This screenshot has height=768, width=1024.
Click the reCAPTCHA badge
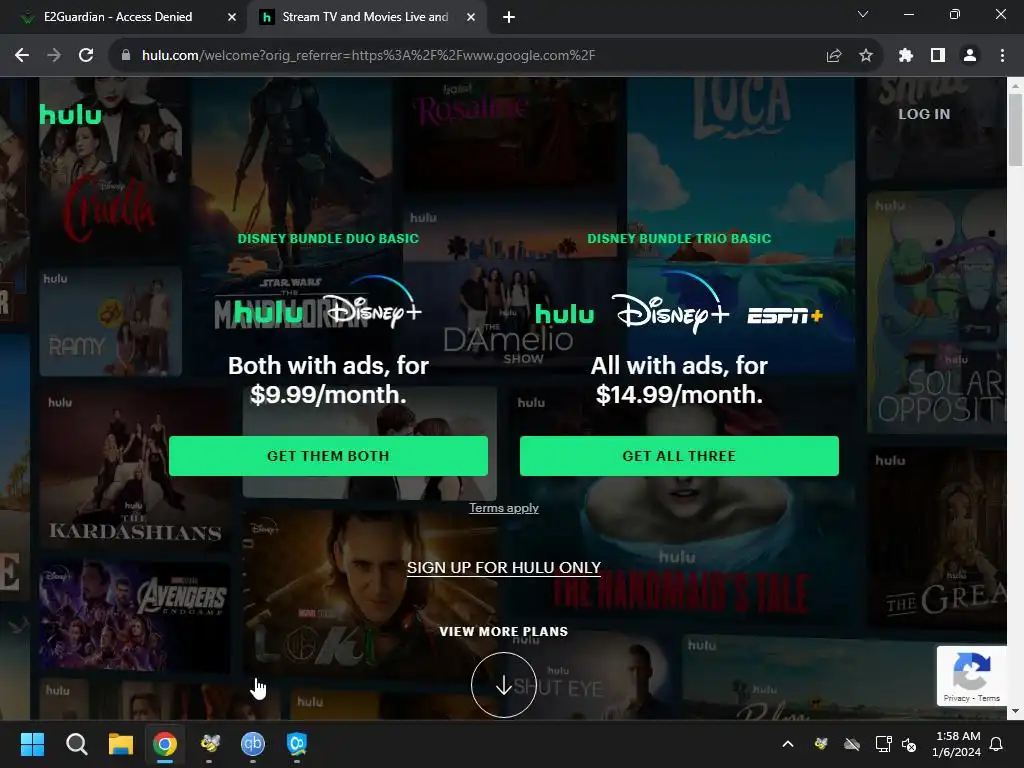pos(972,676)
